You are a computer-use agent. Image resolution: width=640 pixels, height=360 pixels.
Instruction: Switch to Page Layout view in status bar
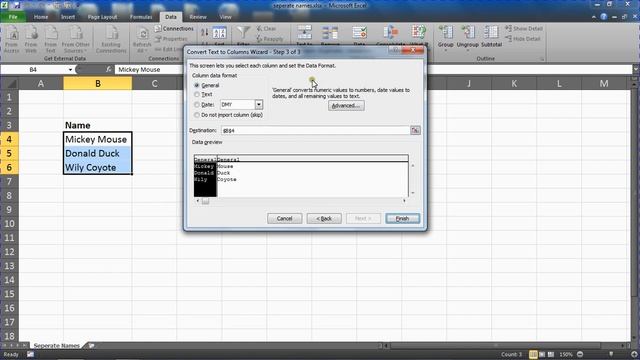[542, 354]
